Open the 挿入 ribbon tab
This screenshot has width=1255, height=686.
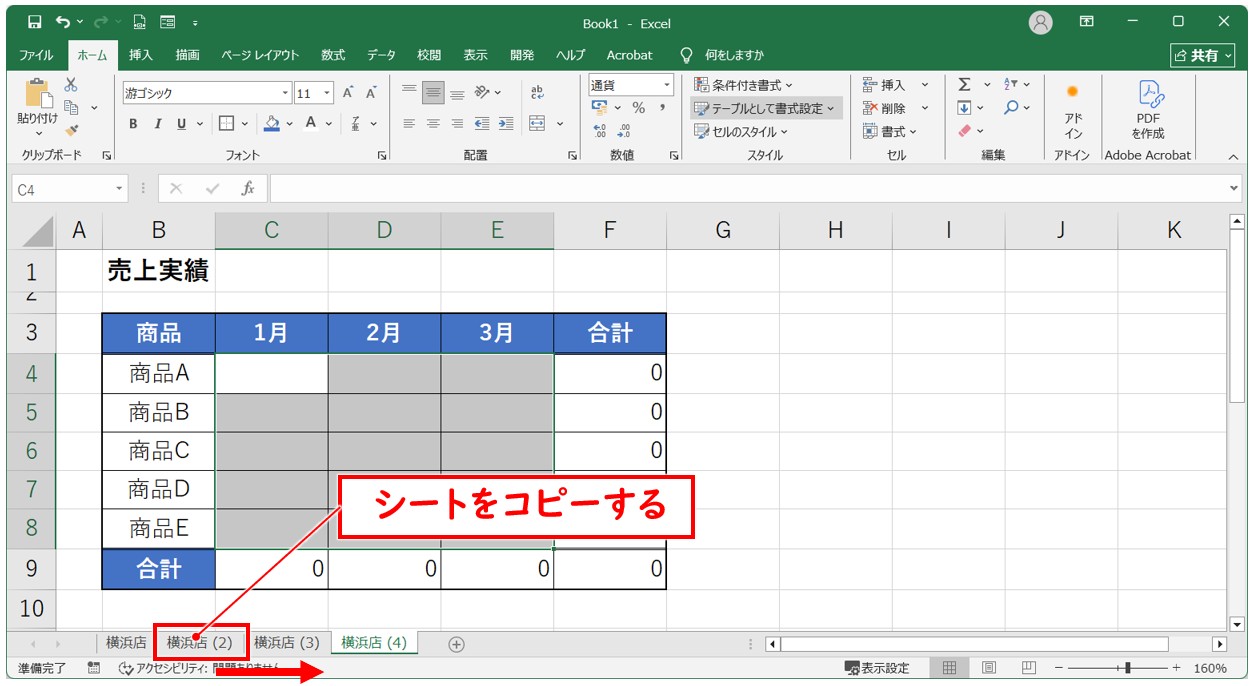(141, 55)
